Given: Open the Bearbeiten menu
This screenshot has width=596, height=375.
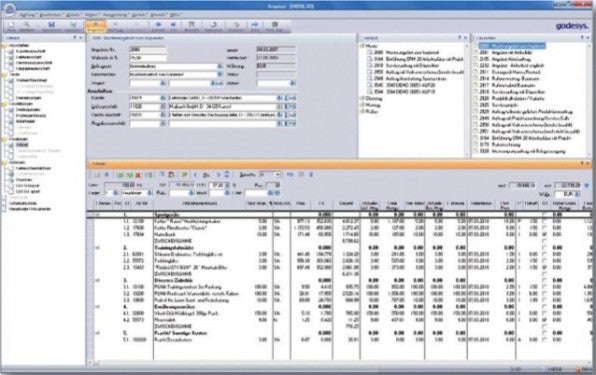Looking at the screenshot, I should [51, 15].
